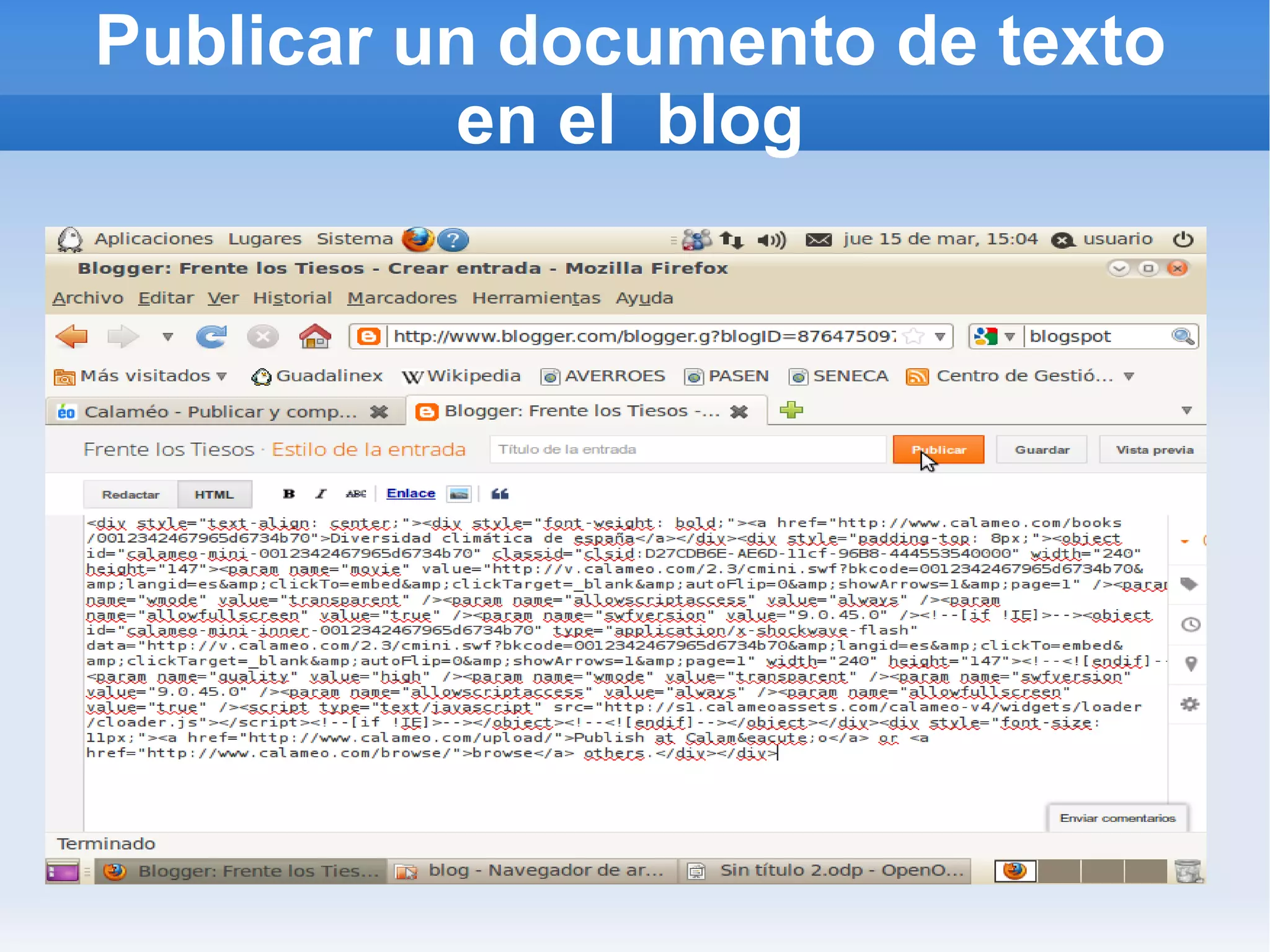Switch to Sin título 2.odp taskbar window
Image resolution: width=1270 pixels, height=952 pixels.
click(825, 871)
